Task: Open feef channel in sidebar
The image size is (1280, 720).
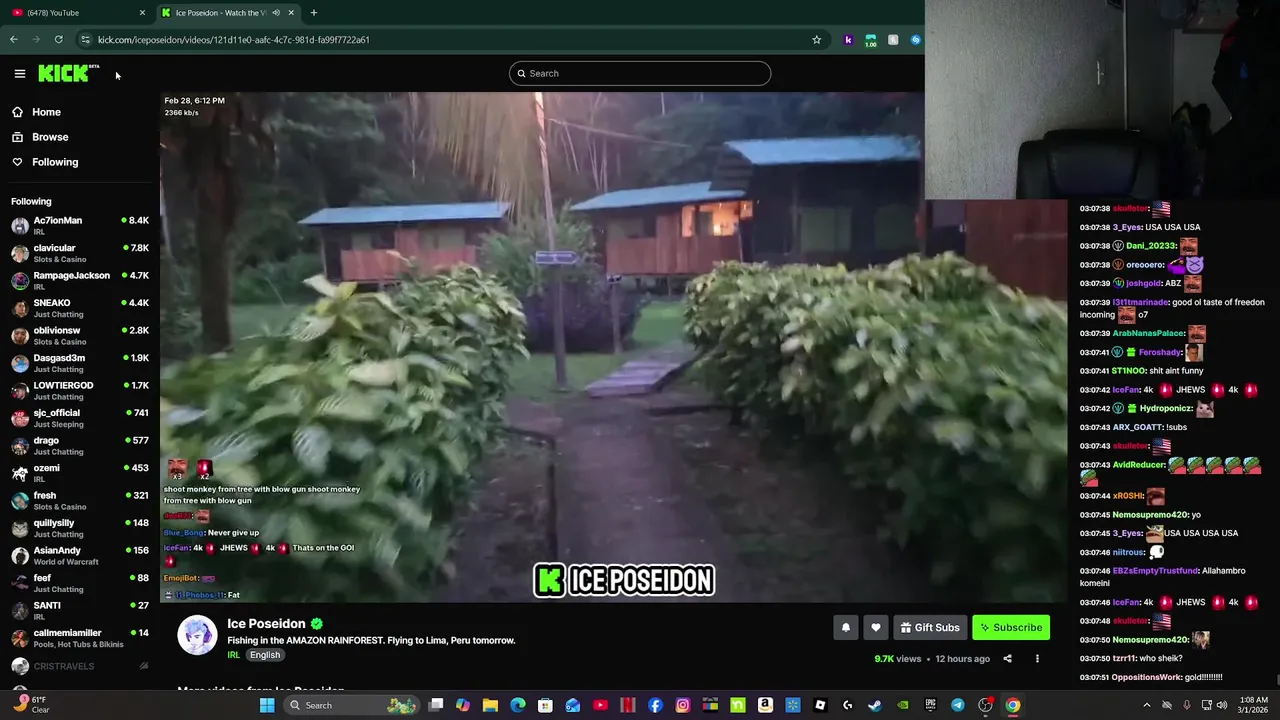Action: point(80,583)
